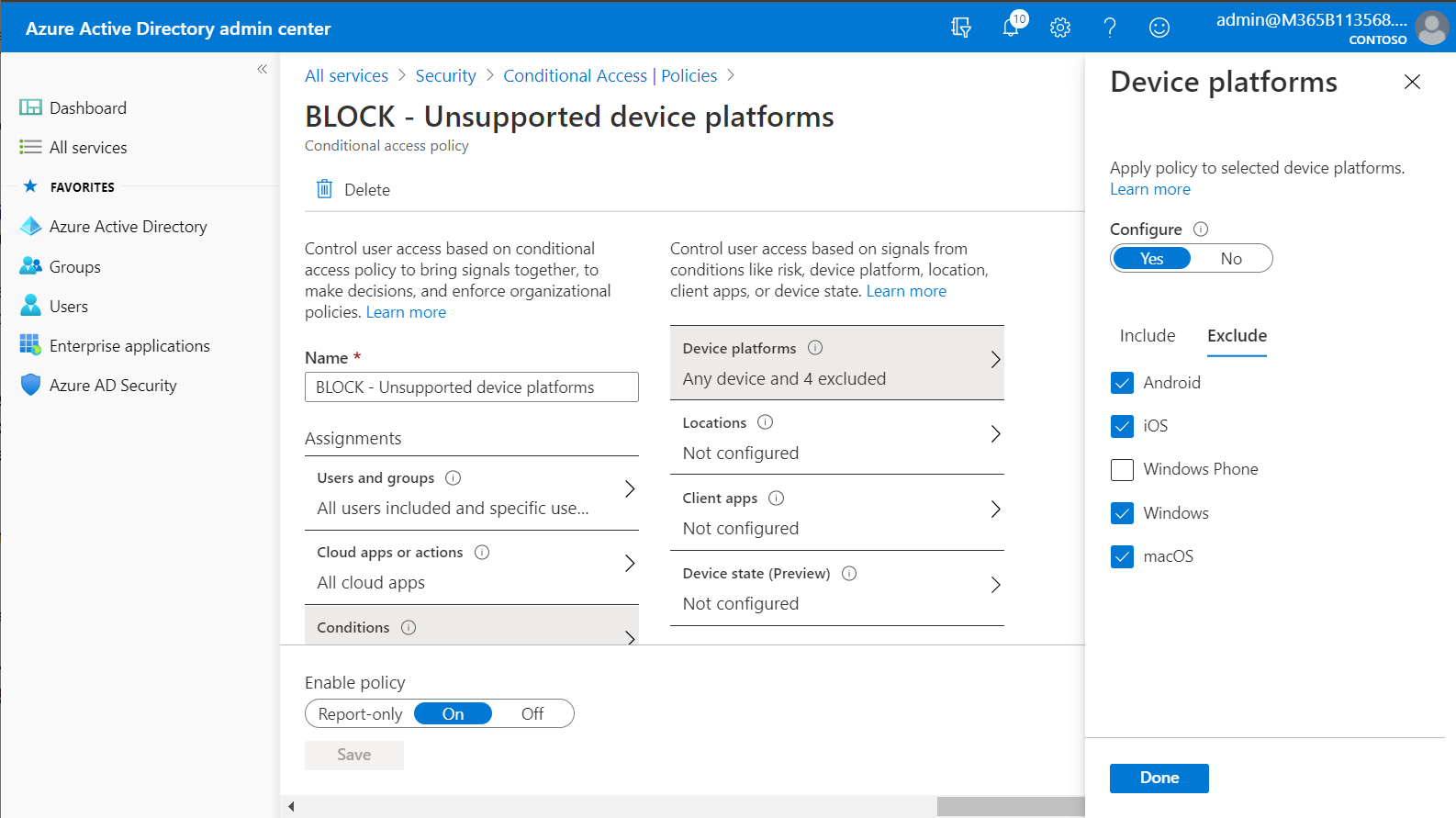Screen dimensions: 1456x818
Task: Open the feedback smiley icon
Action: click(x=1159, y=28)
